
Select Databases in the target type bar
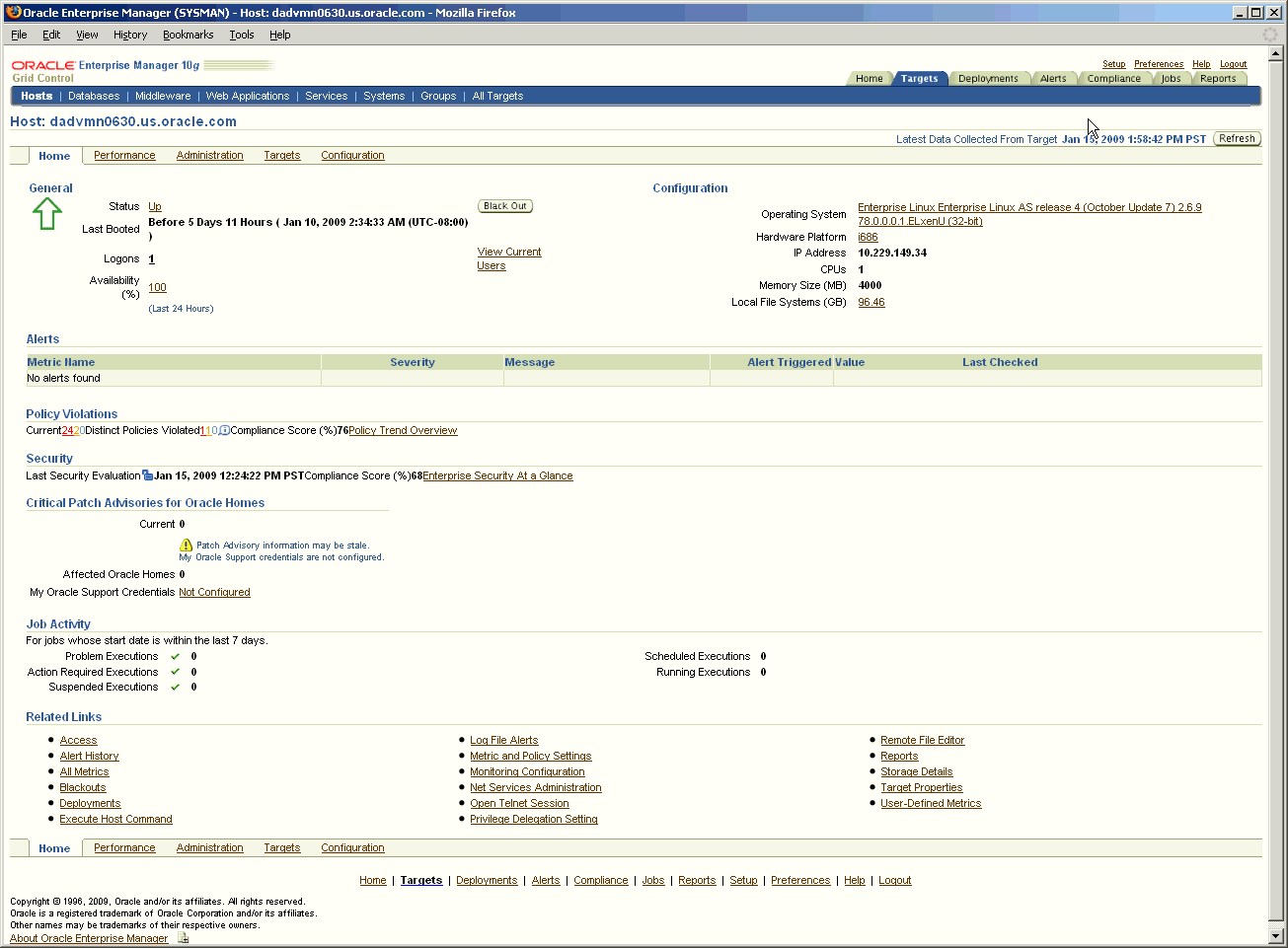[93, 96]
